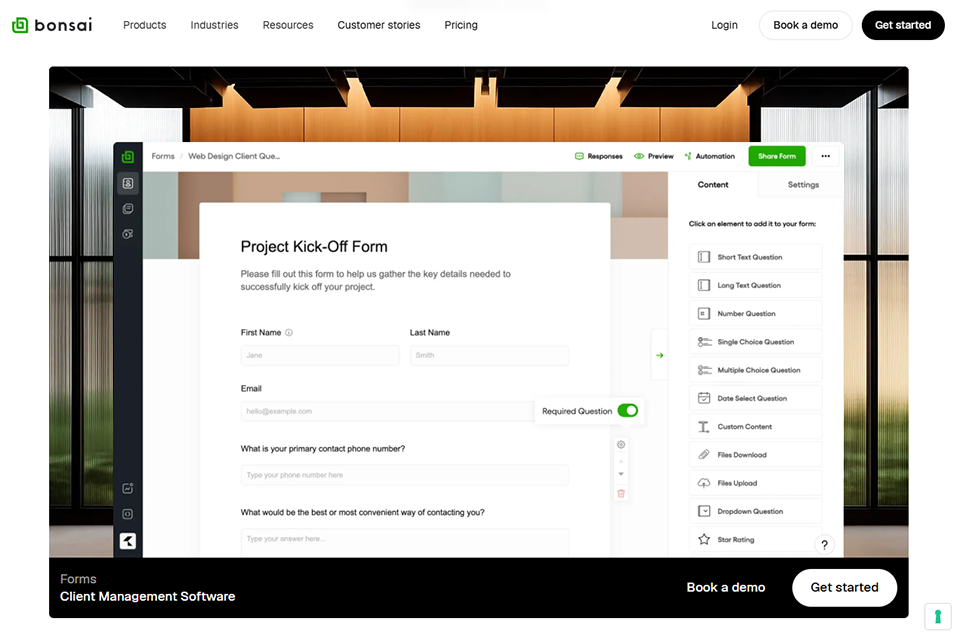Add a Short Text Question element

tap(755, 257)
